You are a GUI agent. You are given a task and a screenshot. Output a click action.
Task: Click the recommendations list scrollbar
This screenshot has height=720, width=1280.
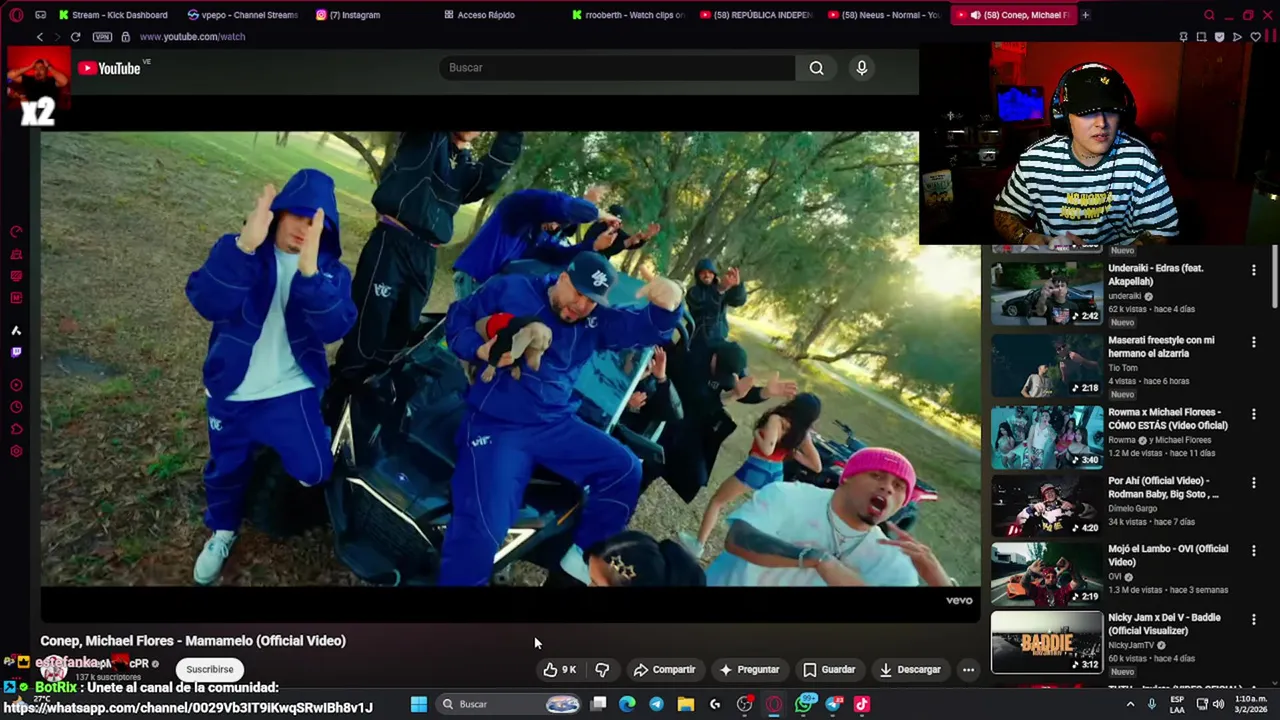(x=1275, y=277)
